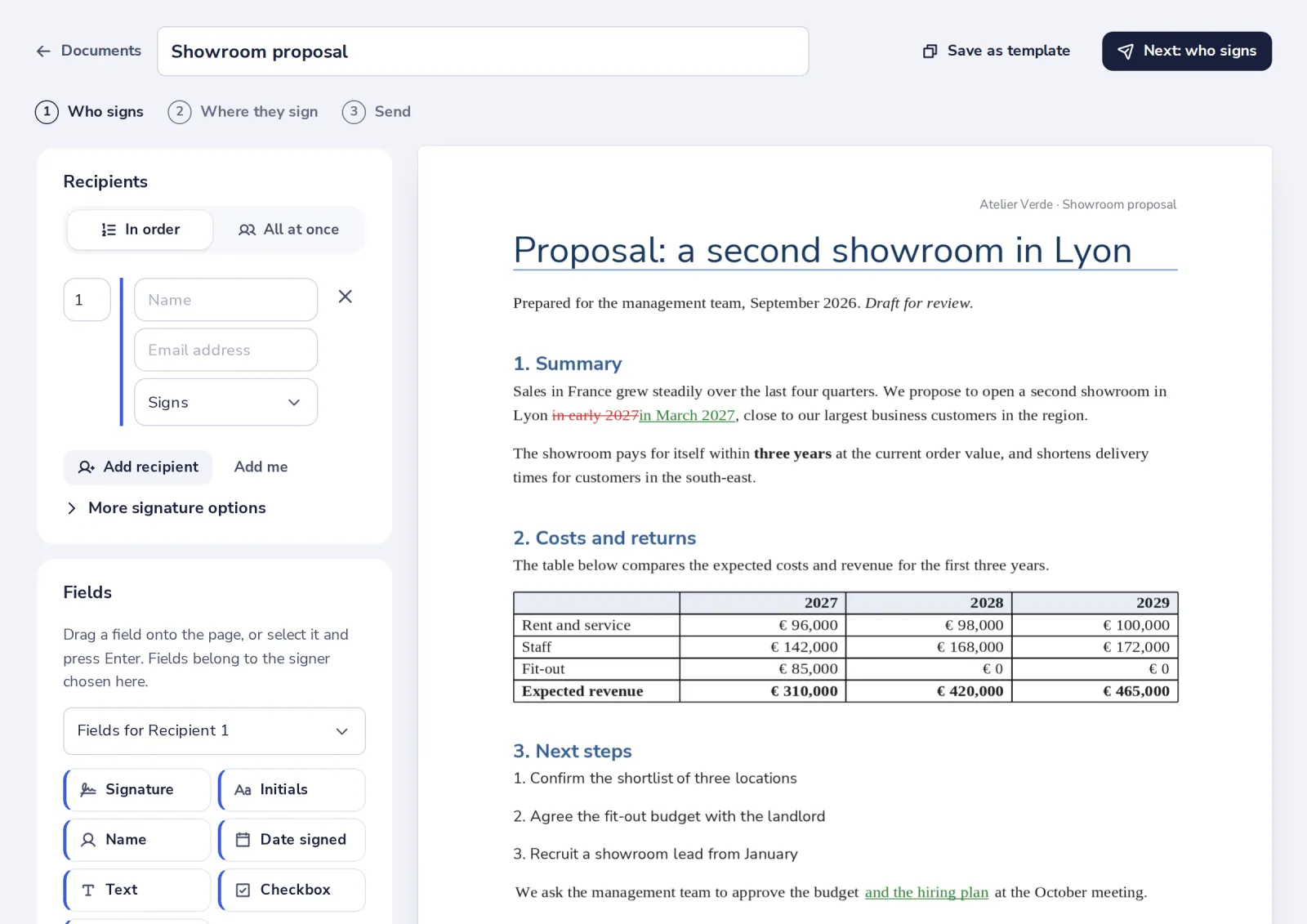This screenshot has height=924, width=1307.
Task: Switch to All at once signing
Action: 288,230
